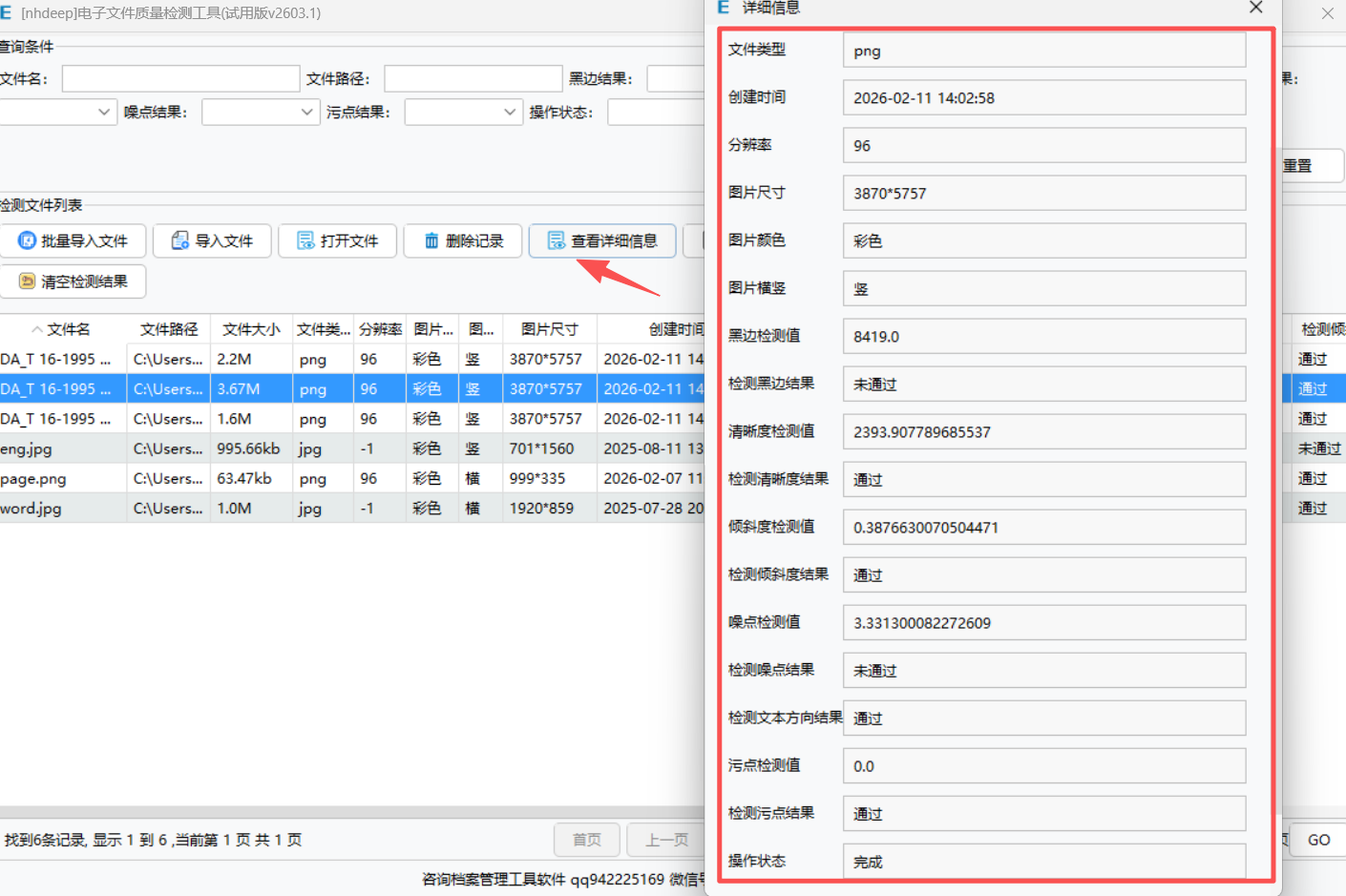Click the 清空检测结果 clear results icon
The height and width of the screenshot is (896, 1346).
coord(27,281)
